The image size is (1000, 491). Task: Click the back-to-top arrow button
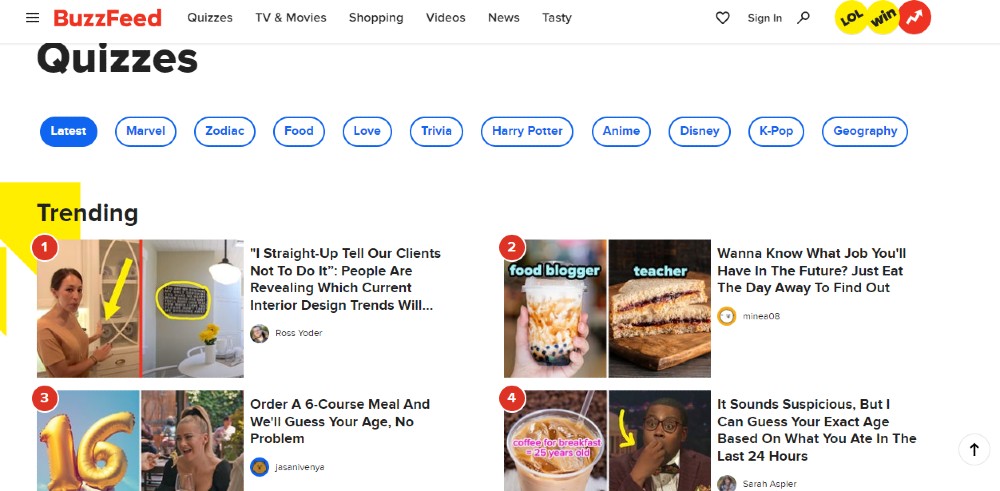(974, 450)
